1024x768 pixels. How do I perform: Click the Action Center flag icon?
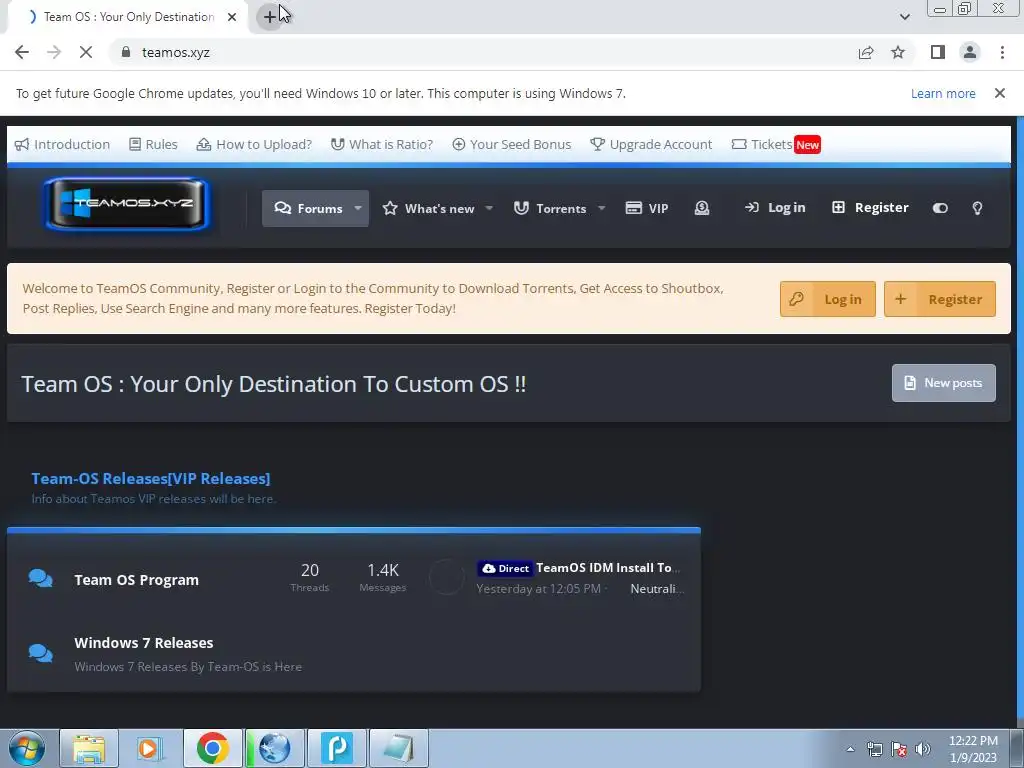pos(899,749)
